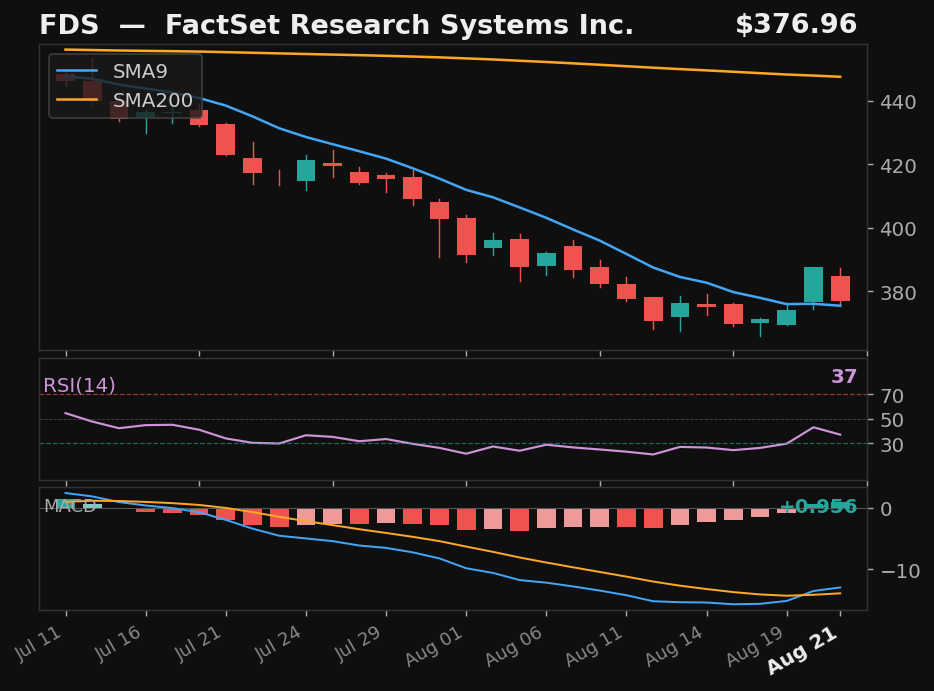The image size is (934, 691).
Task: Click the Aug 06 date label
Action: [514, 646]
